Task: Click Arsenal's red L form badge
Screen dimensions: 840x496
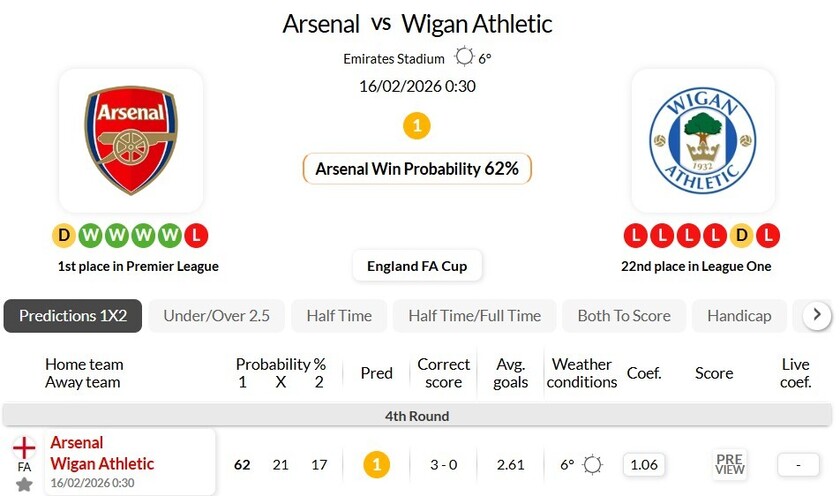Action: 196,236
